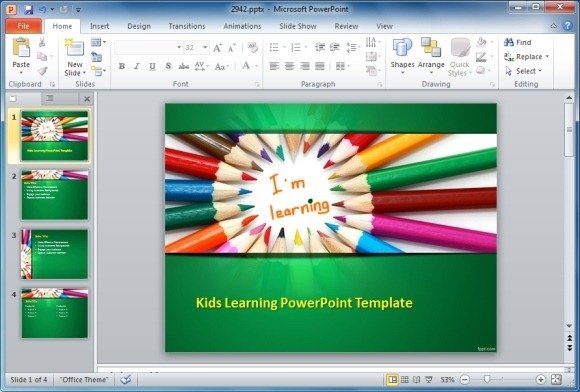Open the Review tab

click(346, 26)
